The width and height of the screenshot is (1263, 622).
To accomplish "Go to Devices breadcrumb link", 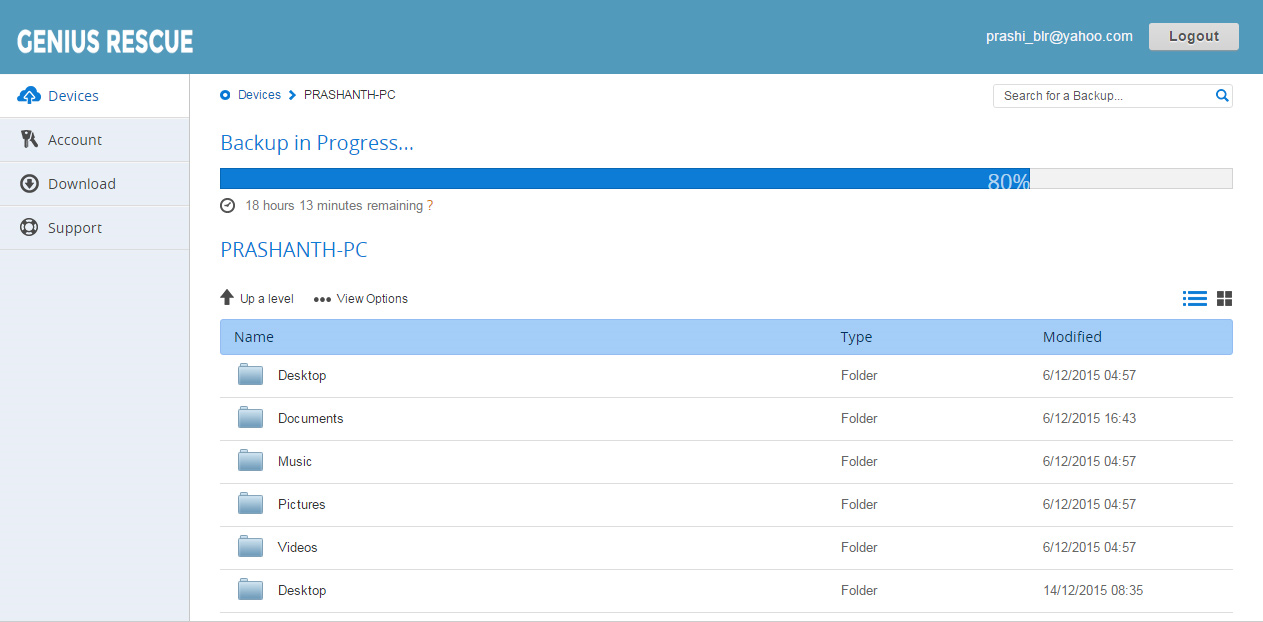I will coord(259,95).
